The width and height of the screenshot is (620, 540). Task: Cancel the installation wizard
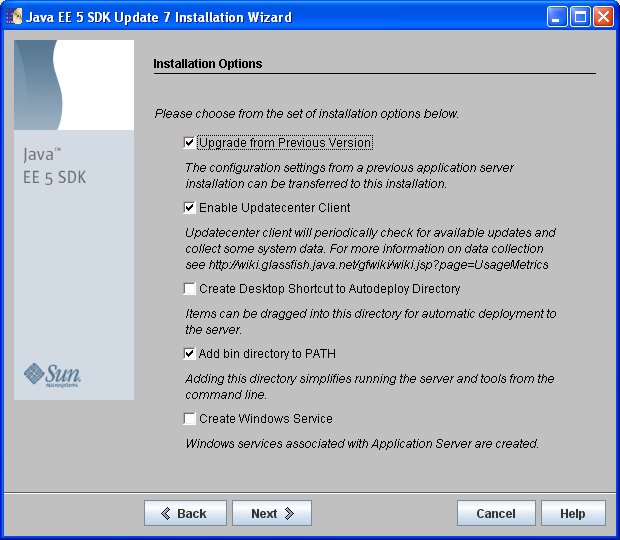click(x=496, y=513)
